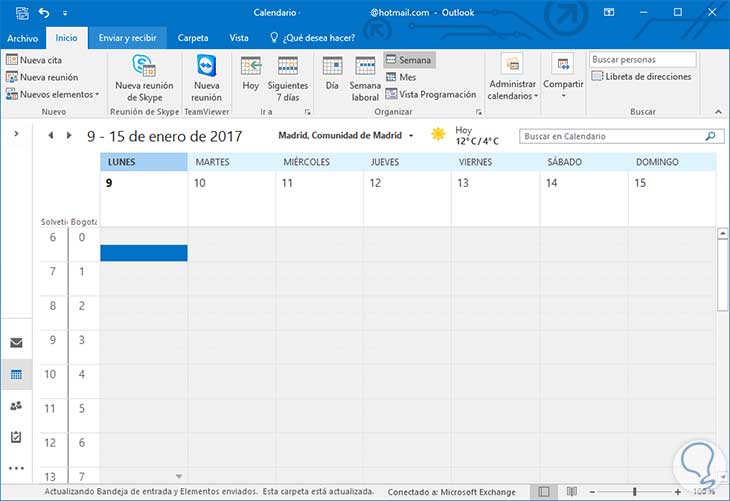This screenshot has height=501, width=730.
Task: Create a Nueva reunión
Action: coord(42,77)
